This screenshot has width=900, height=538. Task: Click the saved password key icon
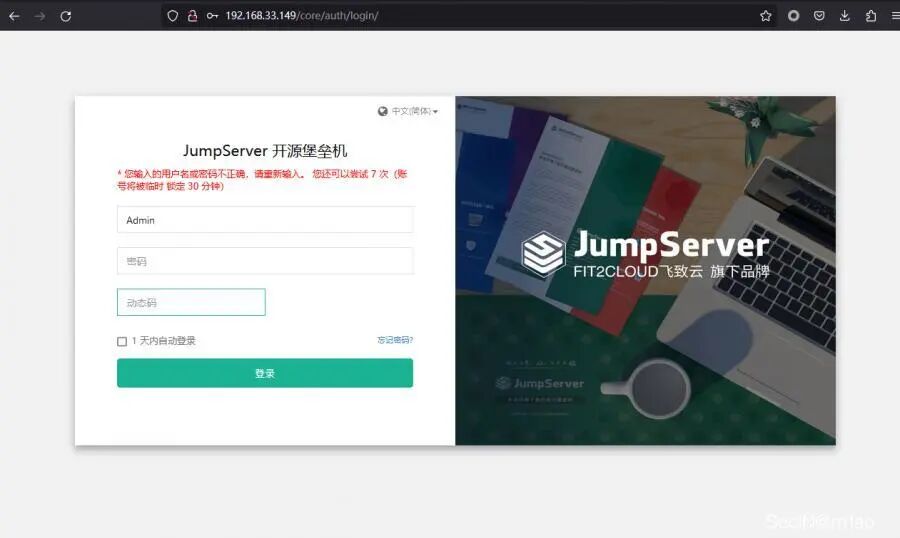212,16
